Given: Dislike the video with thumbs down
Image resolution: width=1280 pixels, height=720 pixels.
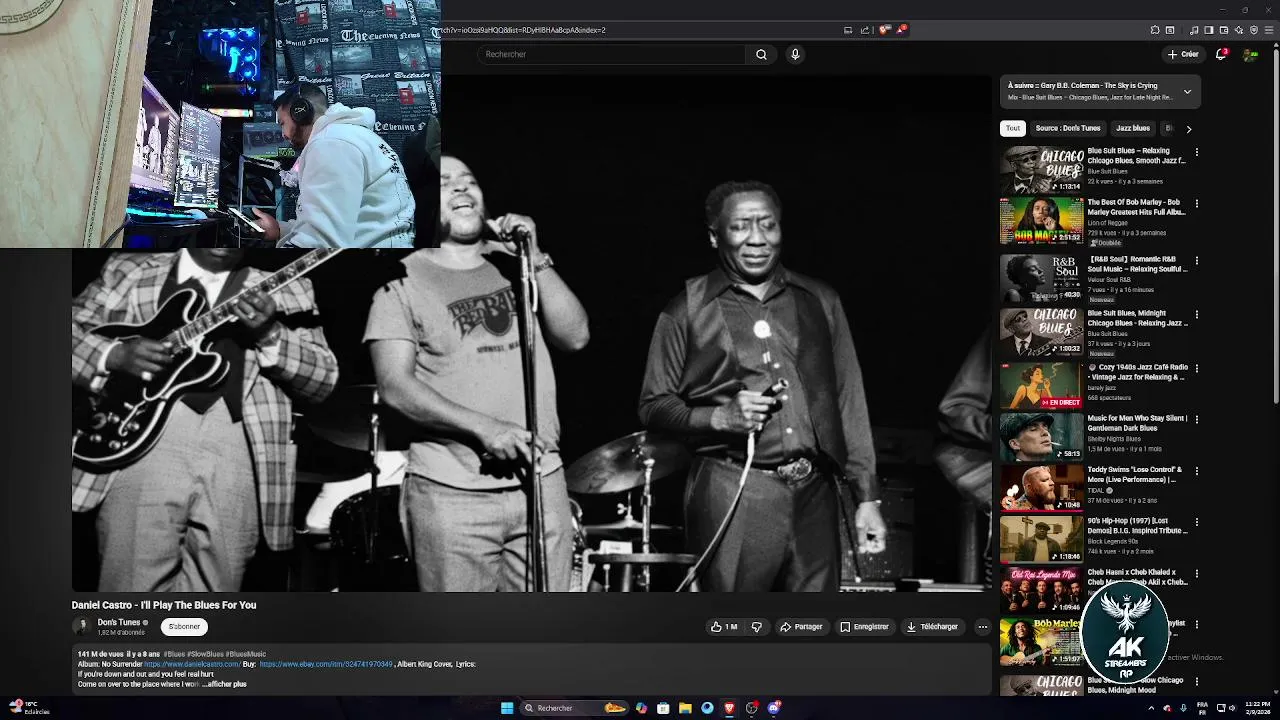Looking at the screenshot, I should point(757,627).
